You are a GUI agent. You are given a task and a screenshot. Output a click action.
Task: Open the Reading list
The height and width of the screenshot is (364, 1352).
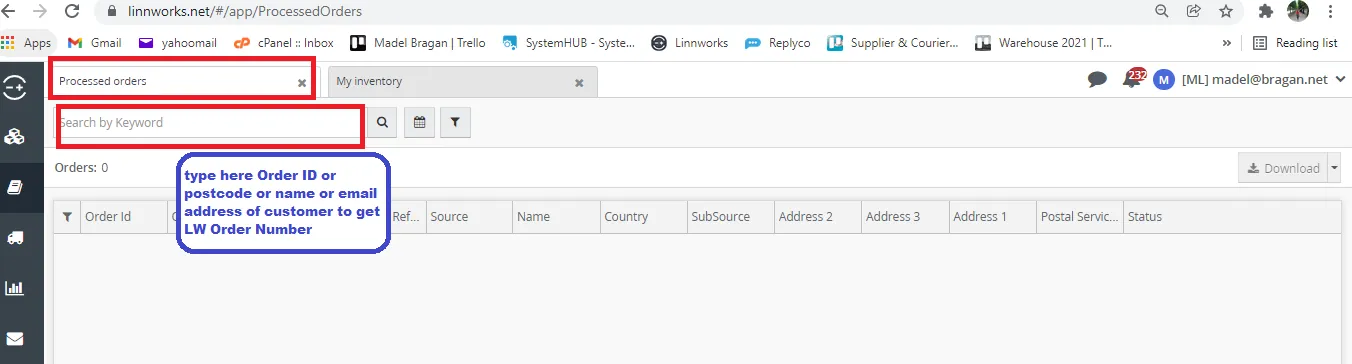point(1295,43)
